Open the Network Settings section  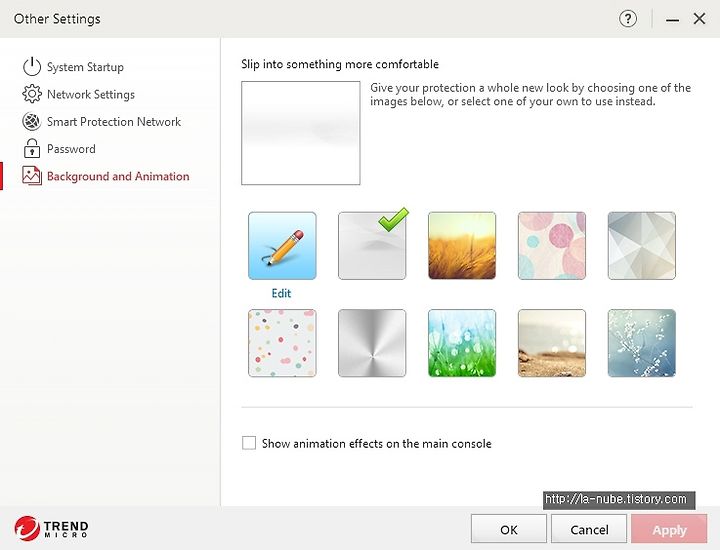pos(91,94)
